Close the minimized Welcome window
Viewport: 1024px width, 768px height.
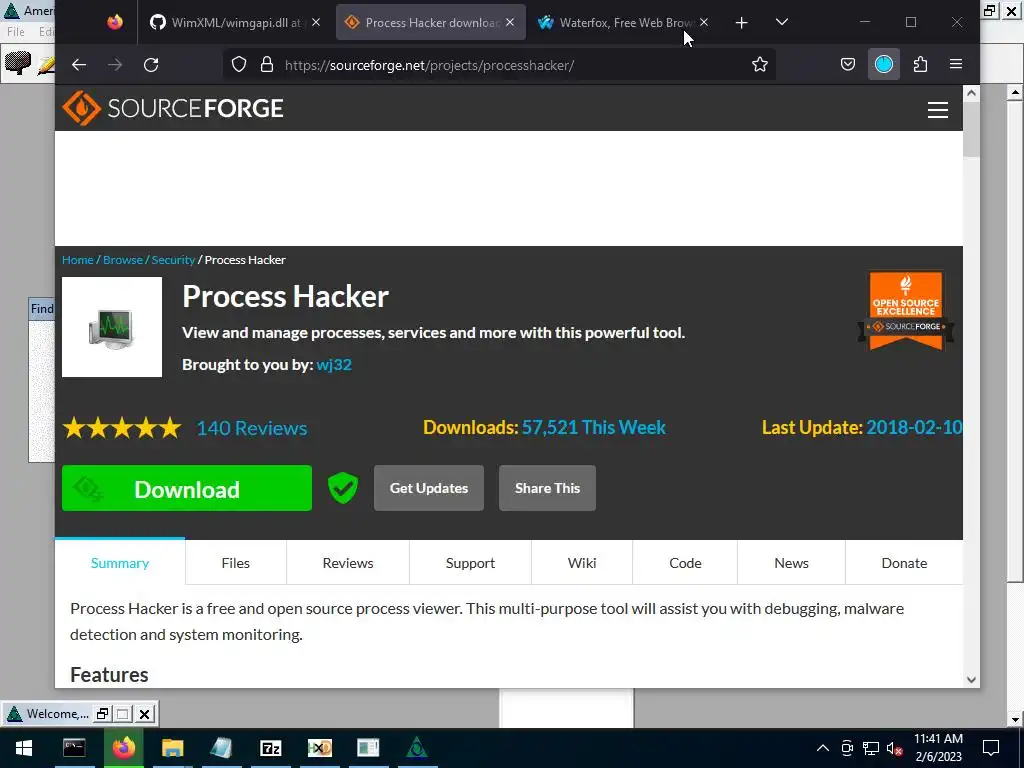coord(144,714)
